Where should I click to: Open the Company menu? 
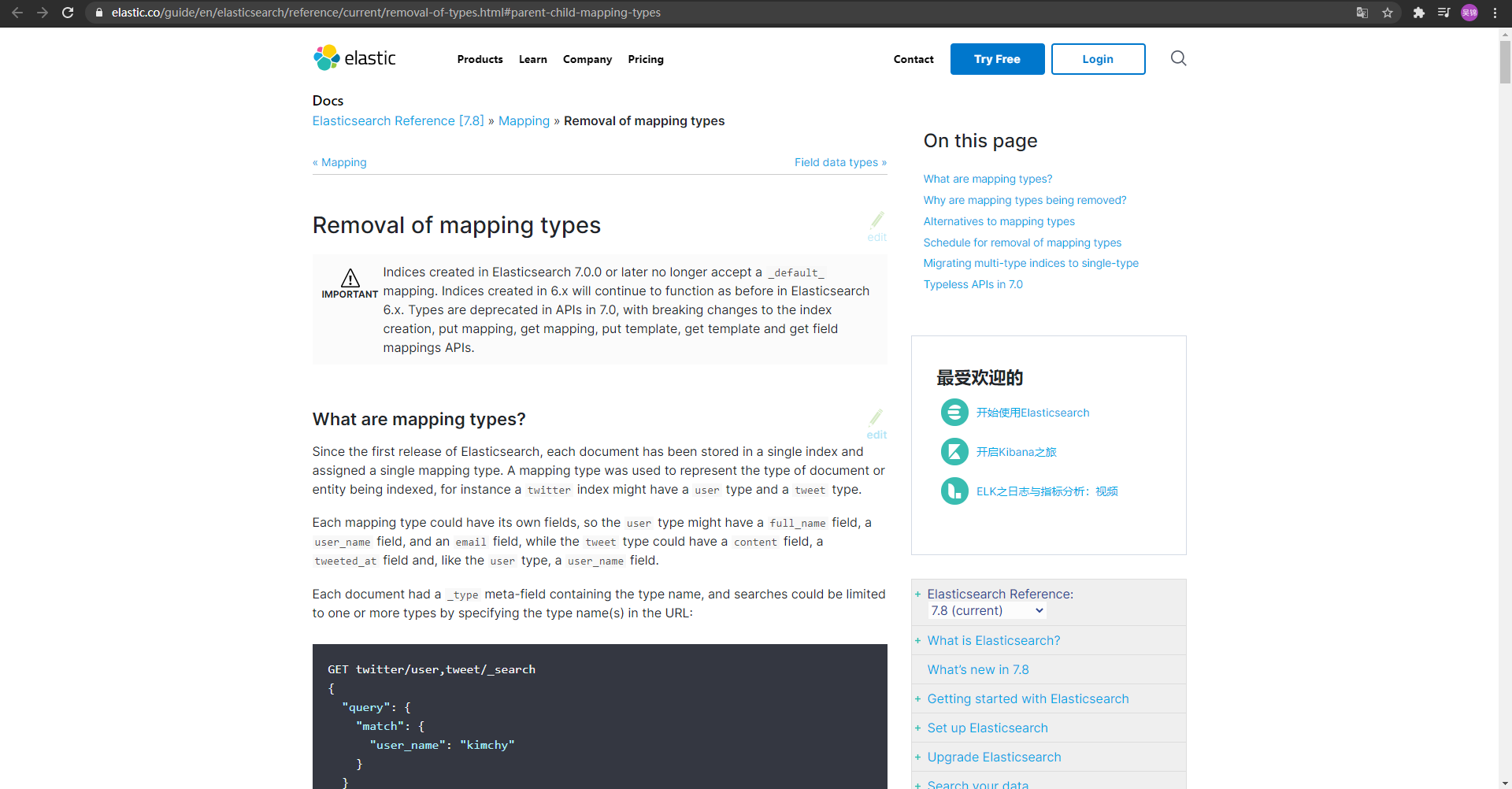[x=587, y=59]
